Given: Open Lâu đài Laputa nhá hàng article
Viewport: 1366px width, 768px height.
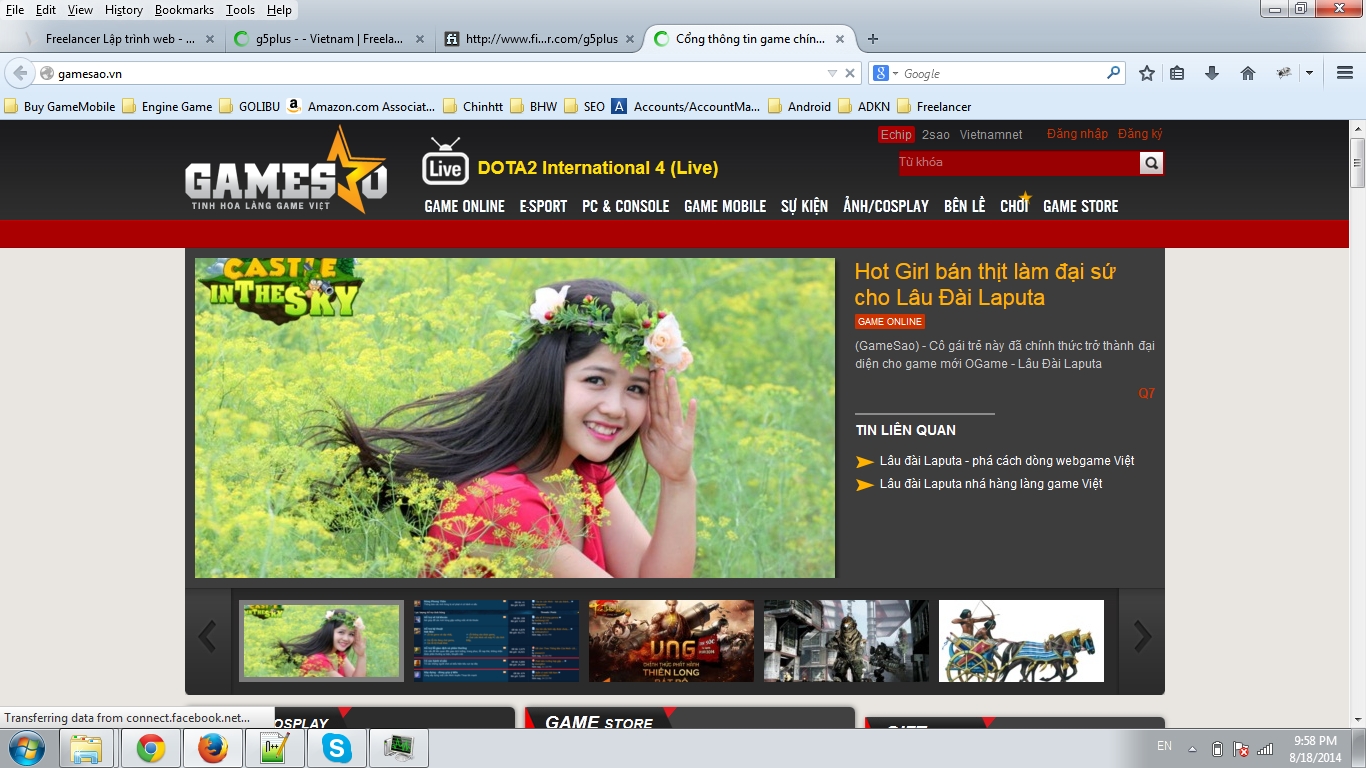Looking at the screenshot, I should (991, 484).
